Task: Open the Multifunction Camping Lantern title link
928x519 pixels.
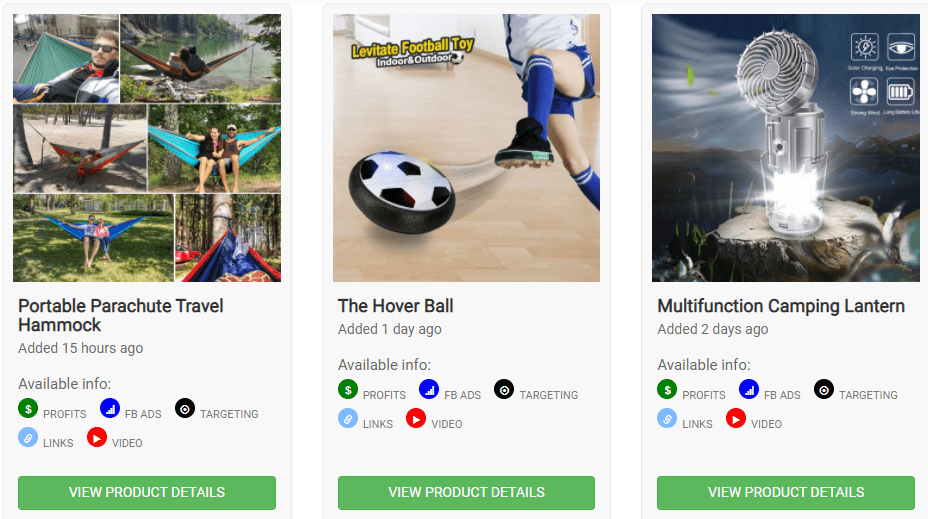Action: click(781, 306)
